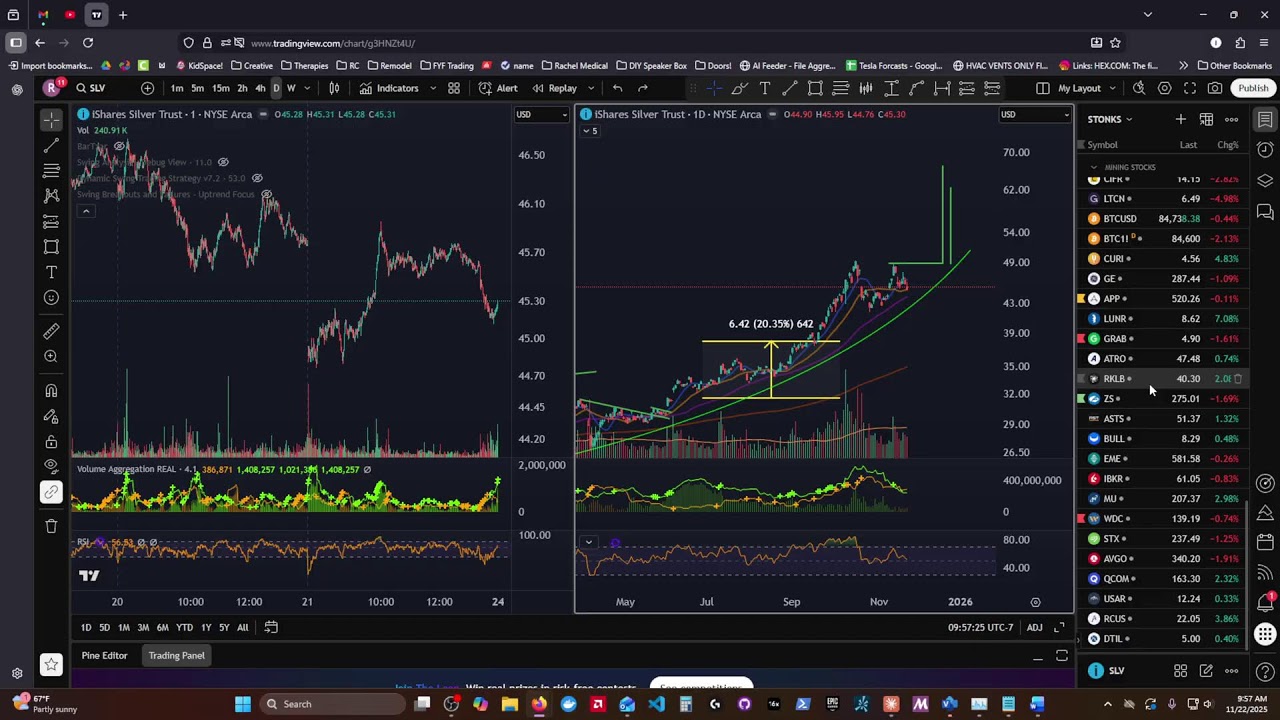Expand Replay options dropdown arrow
Screen dimensions: 1280x720
tap(590, 88)
